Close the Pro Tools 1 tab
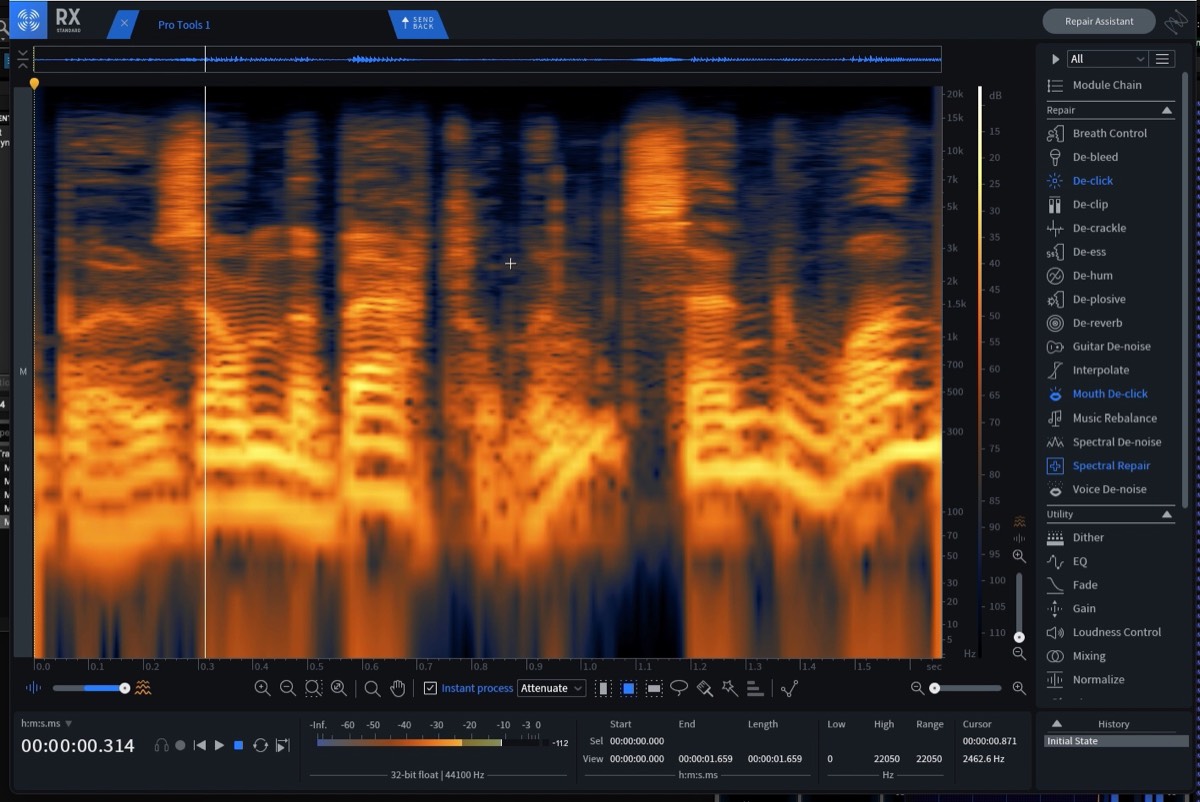 pos(124,24)
